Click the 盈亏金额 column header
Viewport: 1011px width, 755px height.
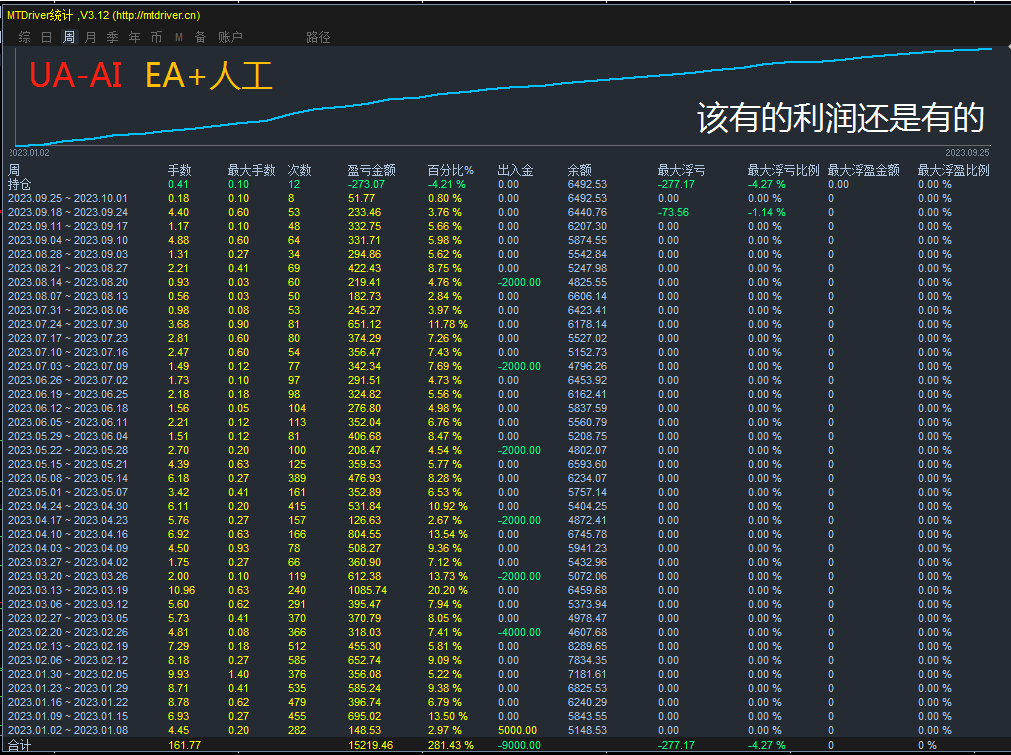(371, 170)
